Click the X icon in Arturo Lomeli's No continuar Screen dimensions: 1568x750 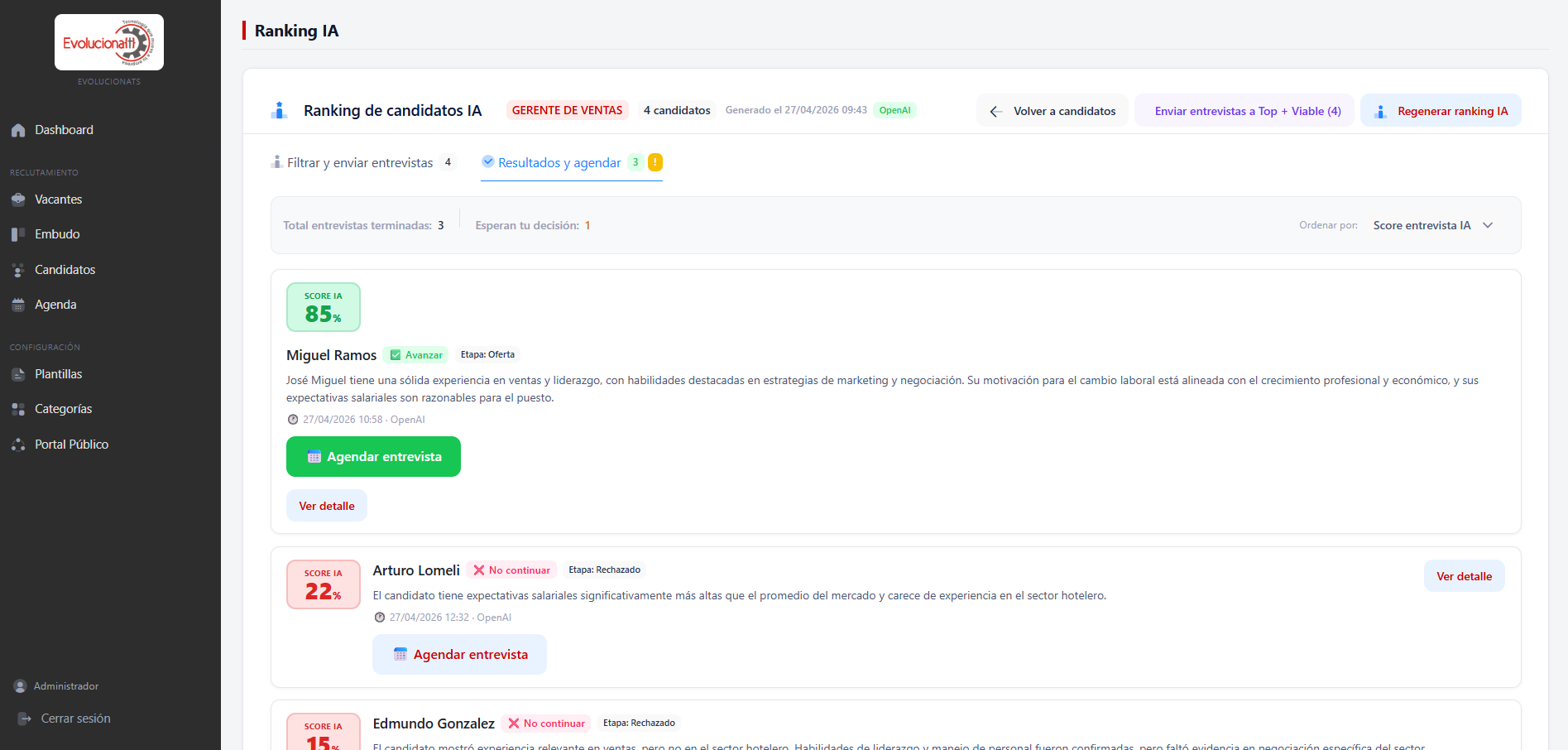pos(479,570)
